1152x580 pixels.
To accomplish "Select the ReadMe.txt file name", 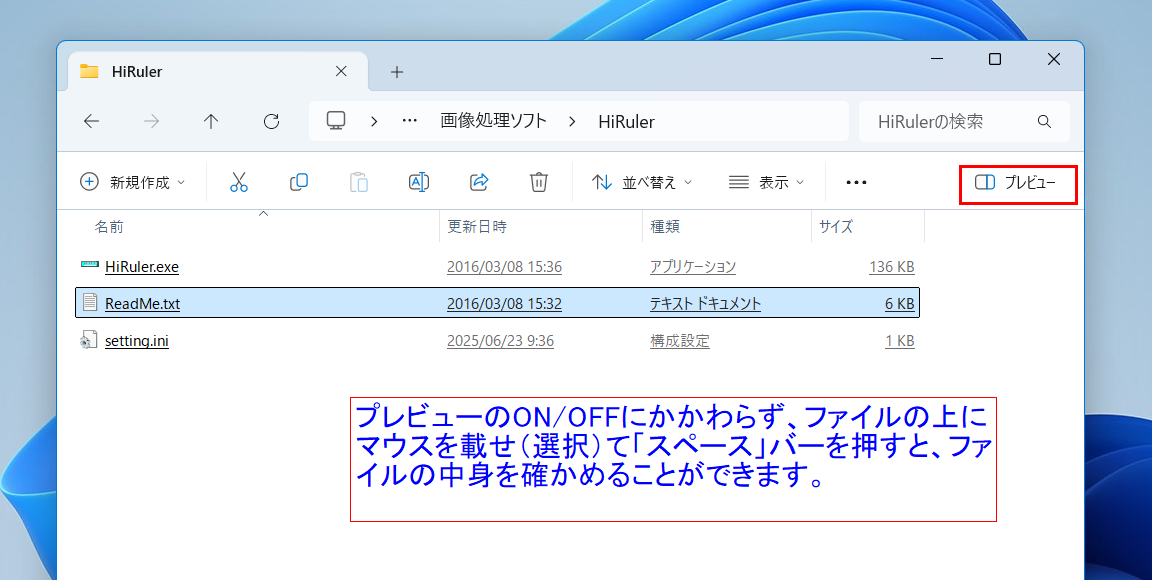I will click(x=143, y=304).
